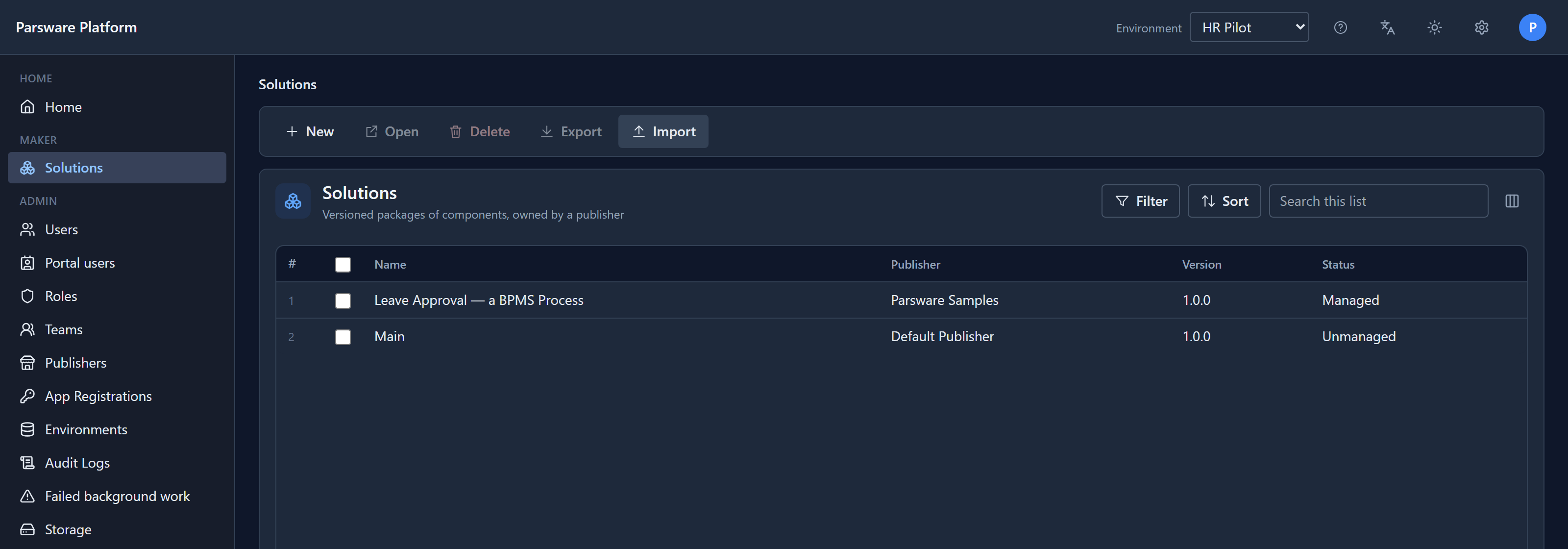Screen dimensions: 1568x549
Task: Check the Leave Approval row checkbox
Action: tap(343, 300)
